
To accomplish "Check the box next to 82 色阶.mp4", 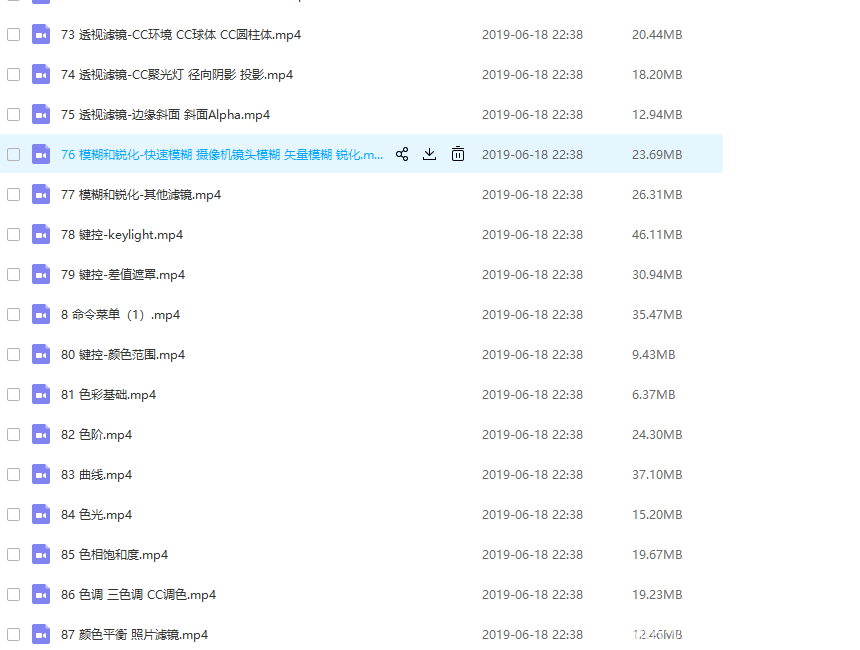I will (x=13, y=434).
